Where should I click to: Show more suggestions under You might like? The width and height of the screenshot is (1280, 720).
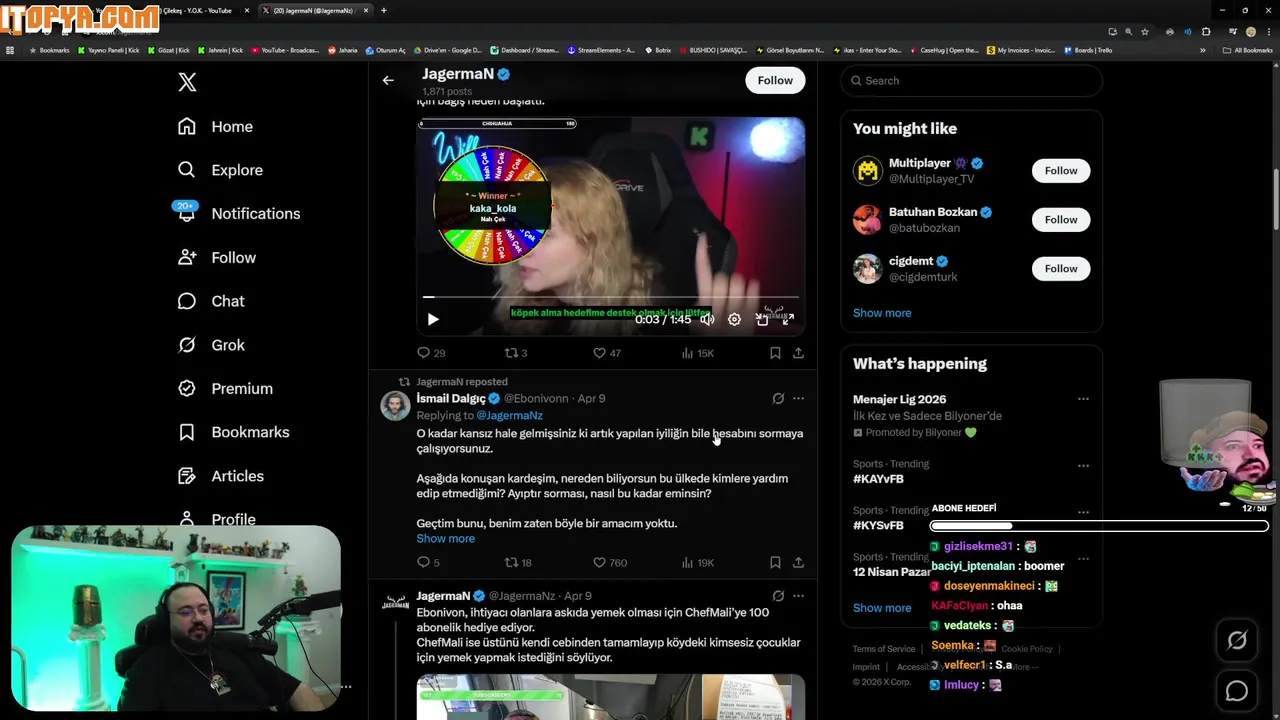tap(882, 313)
